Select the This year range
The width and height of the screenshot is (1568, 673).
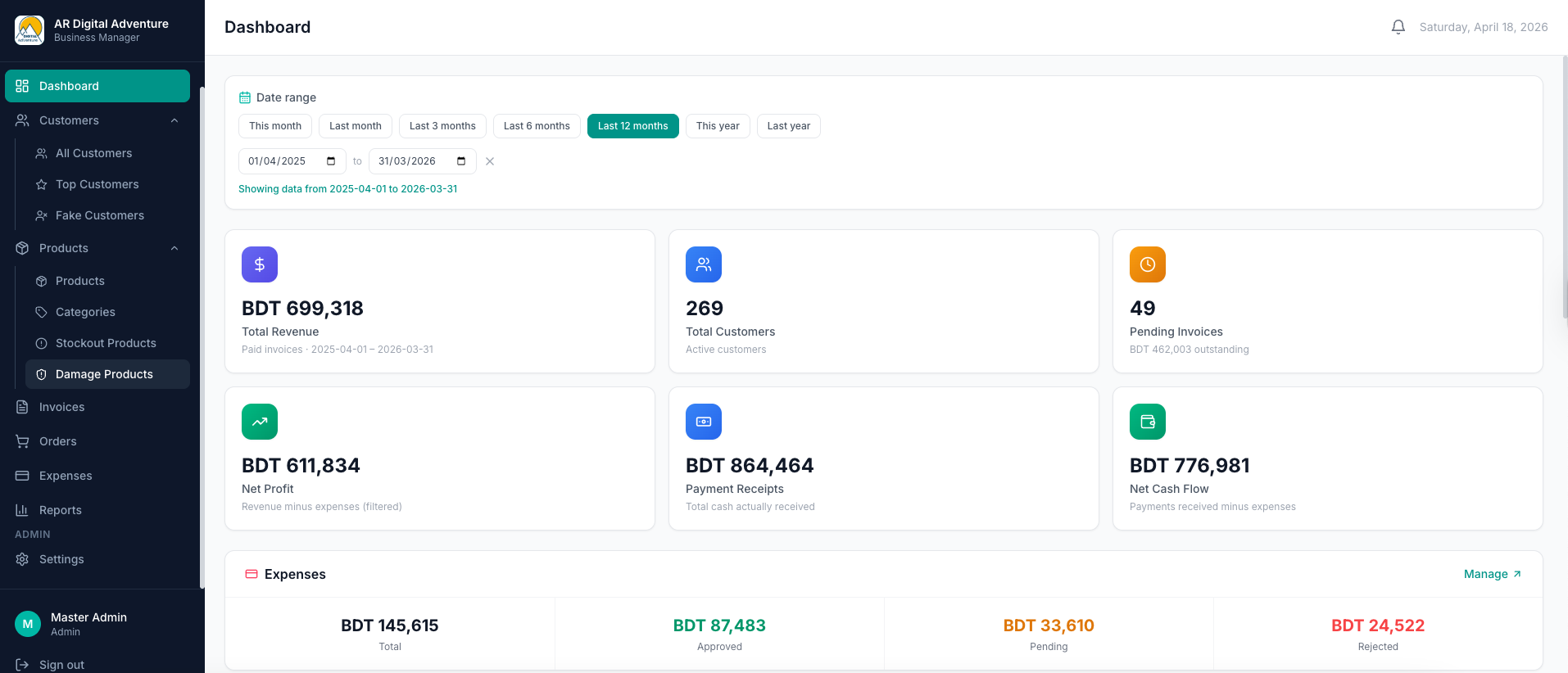(718, 126)
